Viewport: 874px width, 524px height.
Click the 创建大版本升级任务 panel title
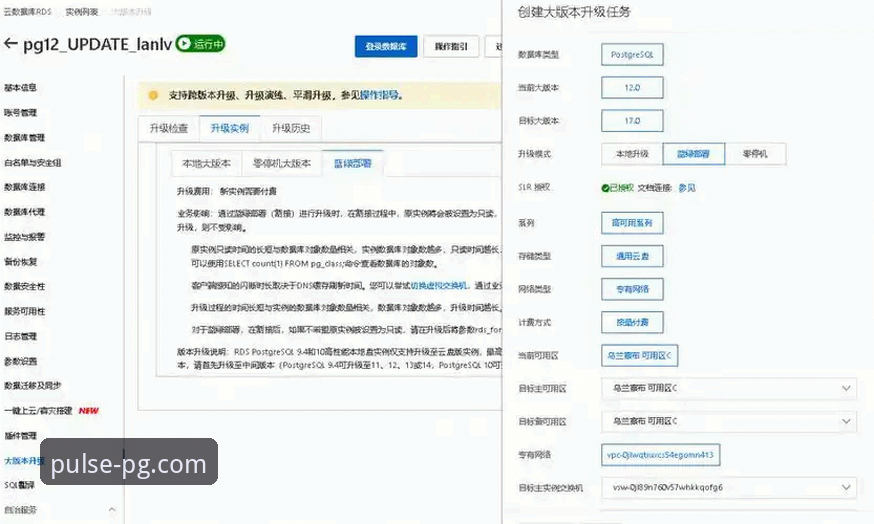pyautogui.click(x=574, y=12)
